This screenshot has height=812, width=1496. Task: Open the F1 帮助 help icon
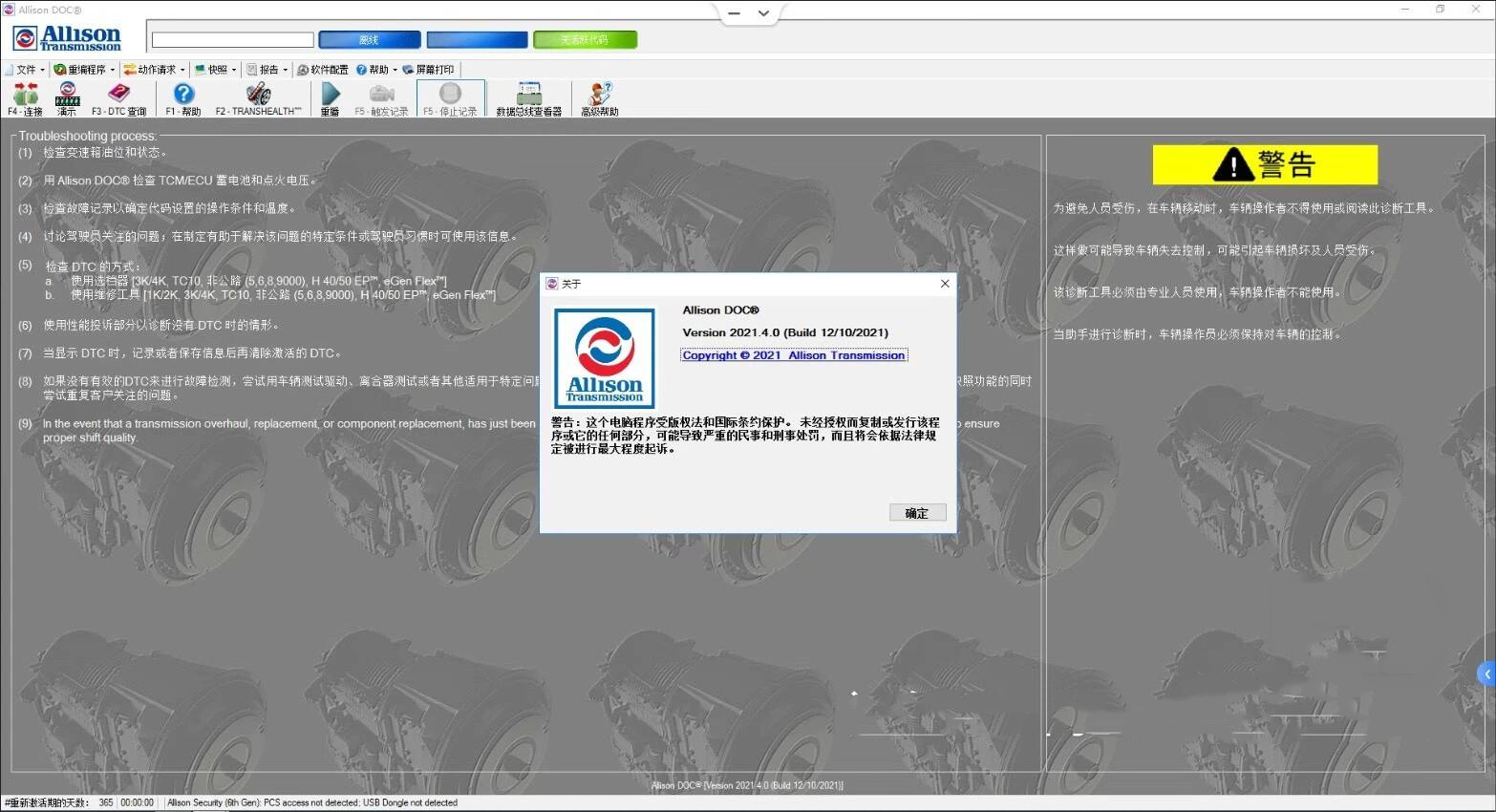point(183,98)
